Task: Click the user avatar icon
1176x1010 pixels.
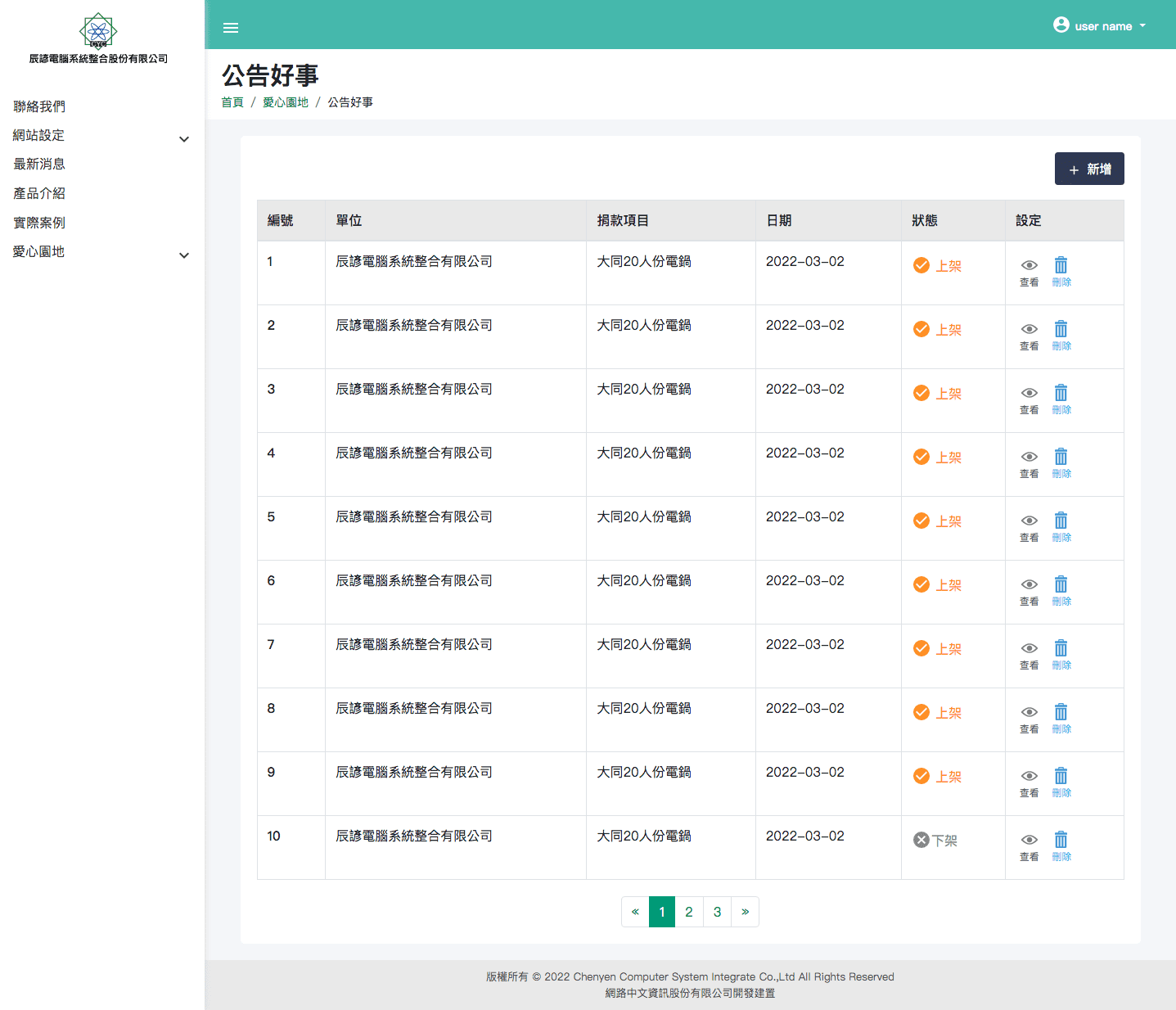Action: pyautogui.click(x=1061, y=25)
